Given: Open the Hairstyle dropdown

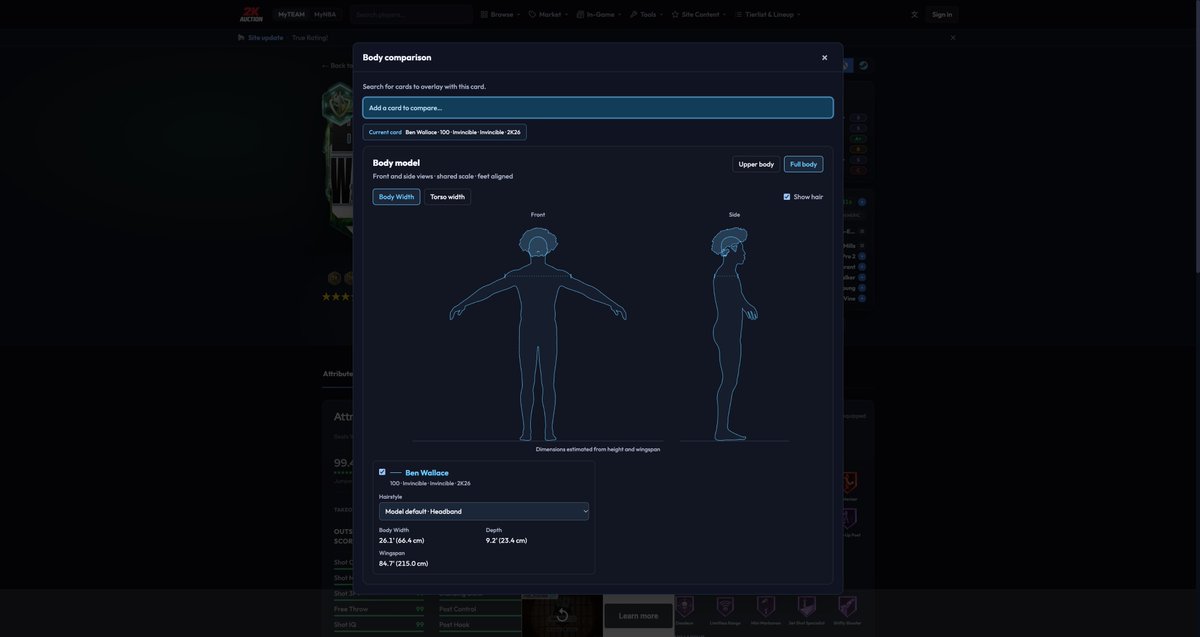Looking at the screenshot, I should tap(484, 511).
